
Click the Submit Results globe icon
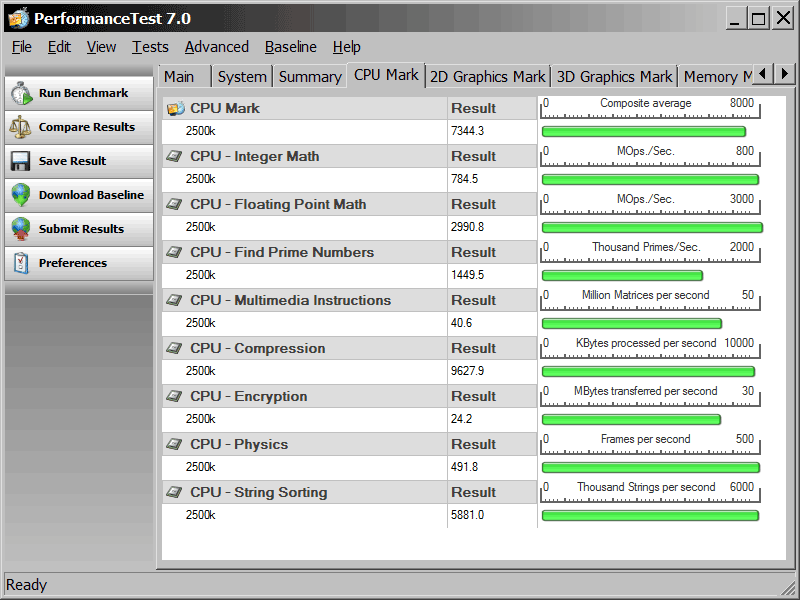pos(21,229)
